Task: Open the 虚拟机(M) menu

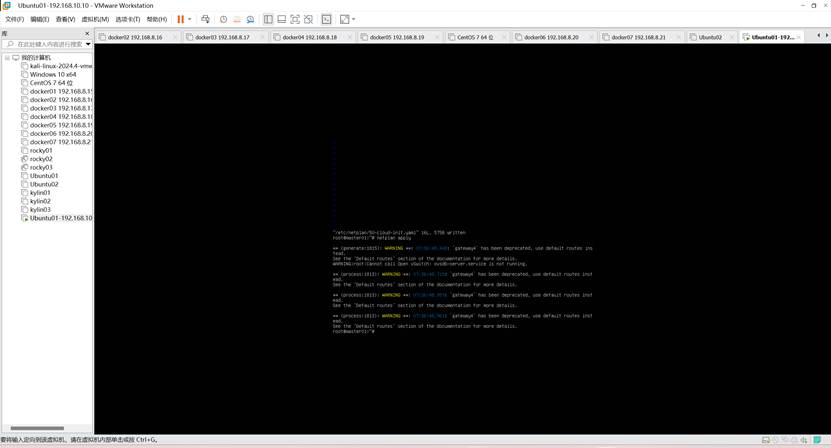Action: 95,19
